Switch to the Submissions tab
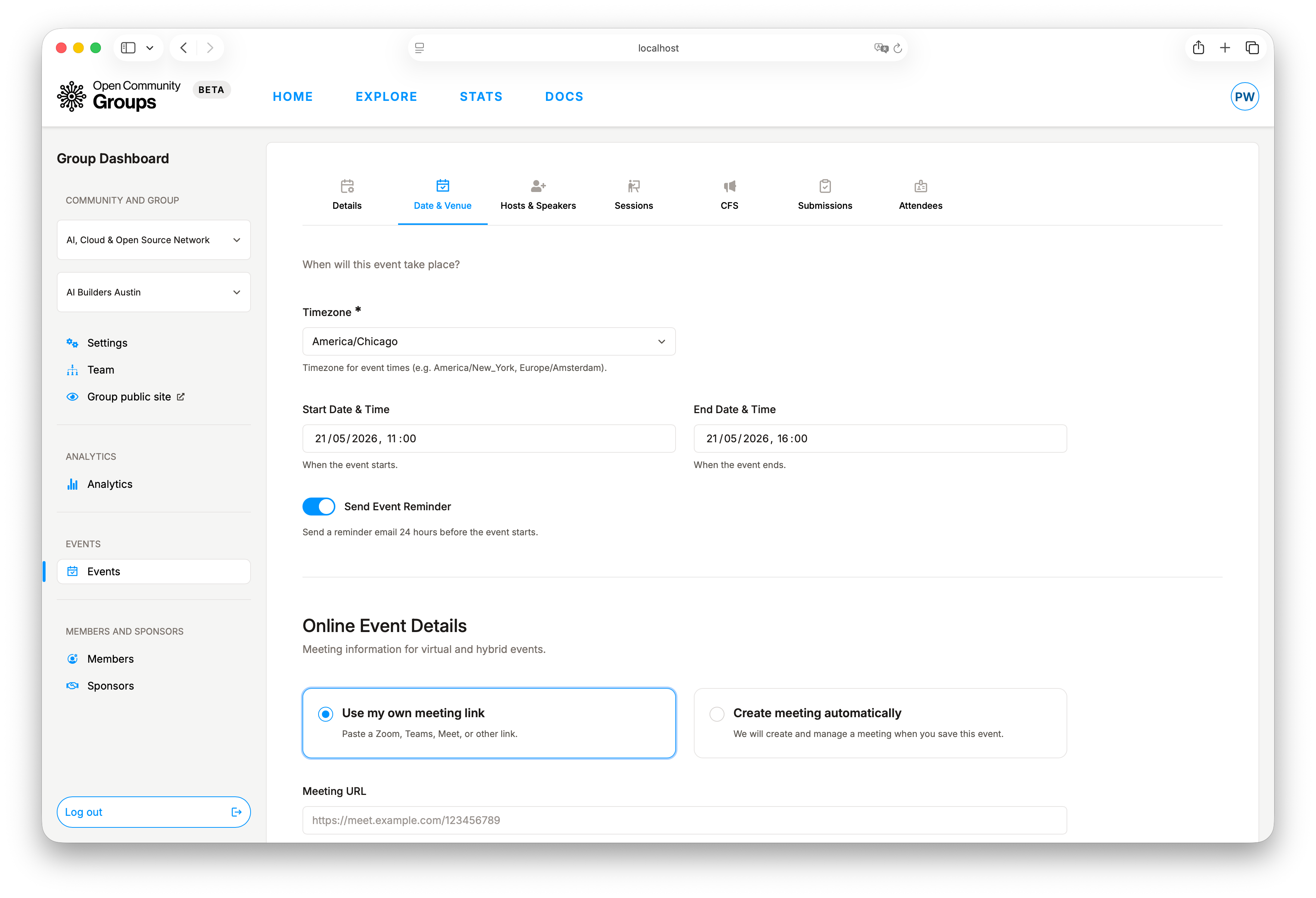 (x=825, y=195)
